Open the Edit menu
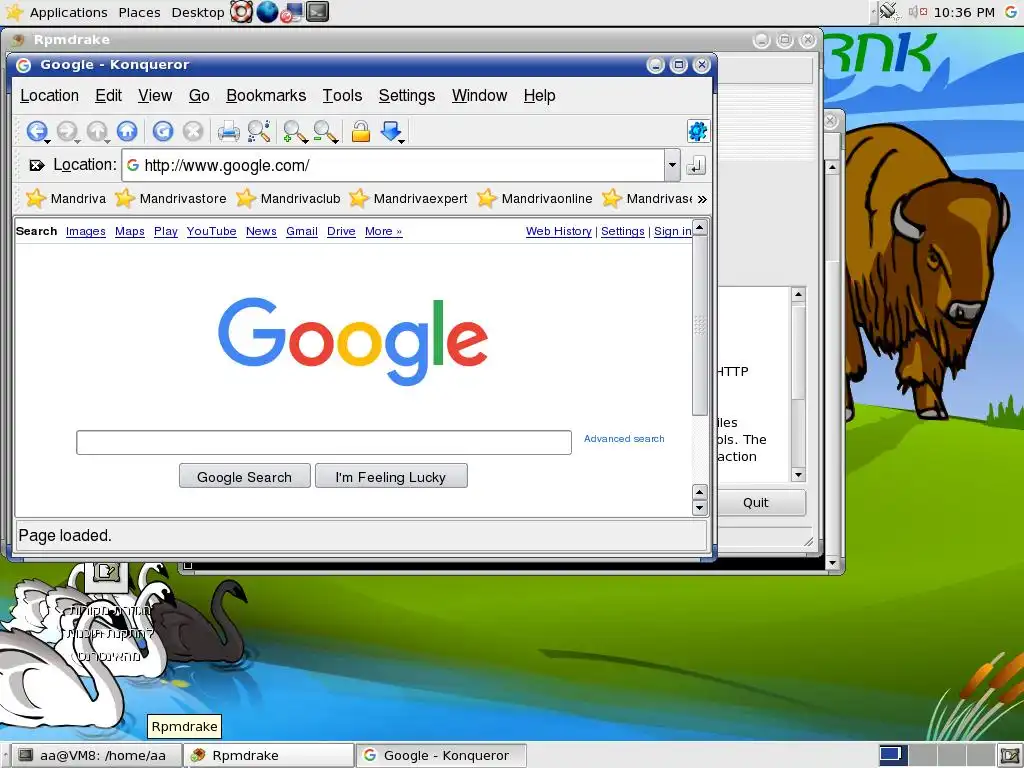1024x768 pixels. click(x=108, y=95)
